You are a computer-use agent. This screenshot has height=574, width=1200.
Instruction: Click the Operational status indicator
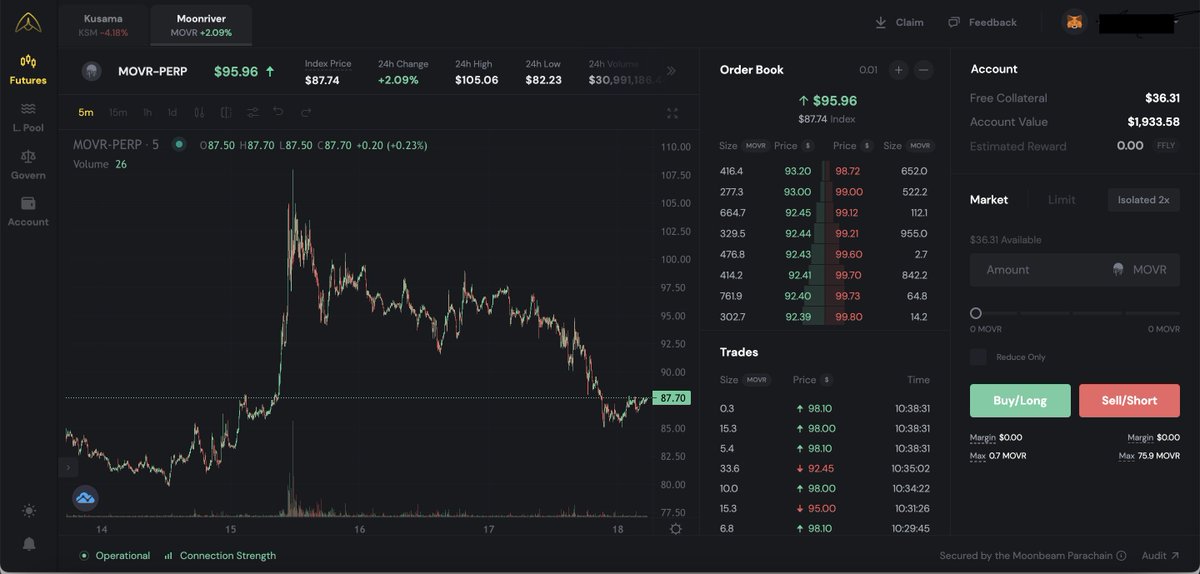click(x=115, y=555)
